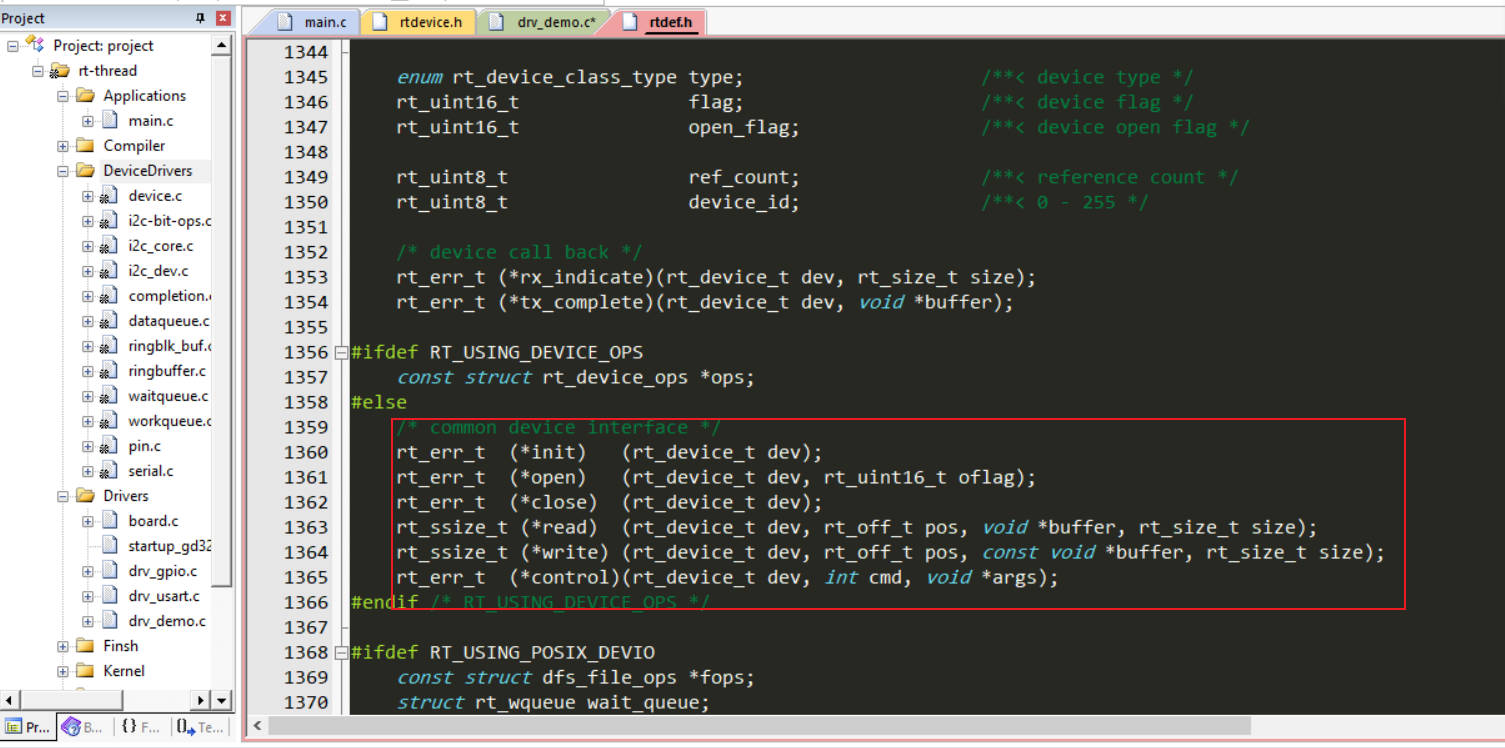Collapse the Applications folder
The image size is (1505, 748).
pos(63,96)
